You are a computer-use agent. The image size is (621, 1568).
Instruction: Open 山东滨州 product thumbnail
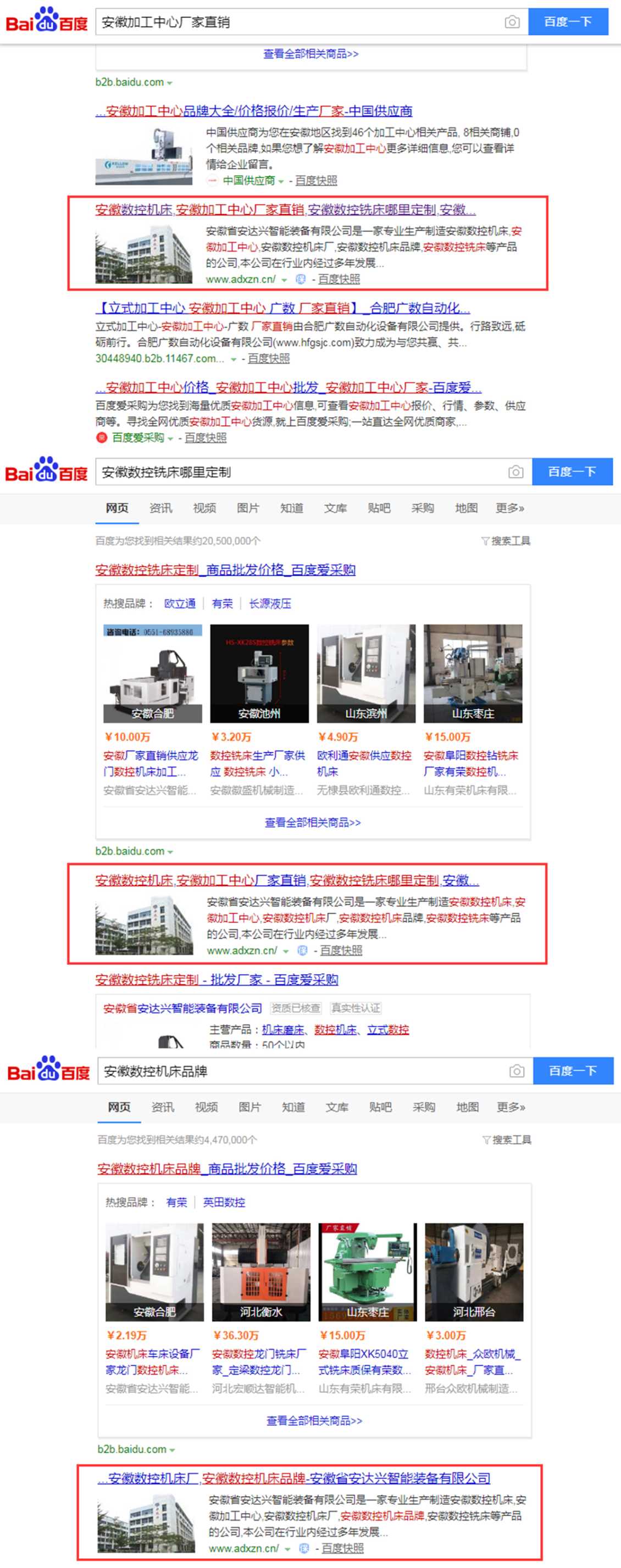pyautogui.click(x=367, y=673)
